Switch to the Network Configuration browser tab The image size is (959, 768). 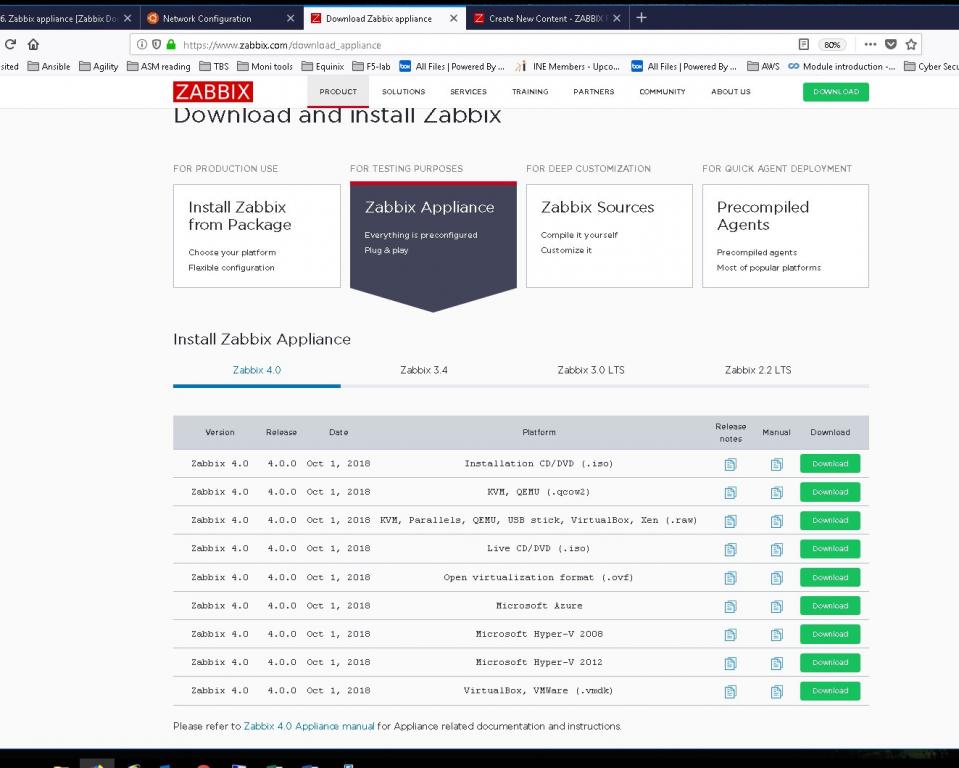click(x=207, y=18)
